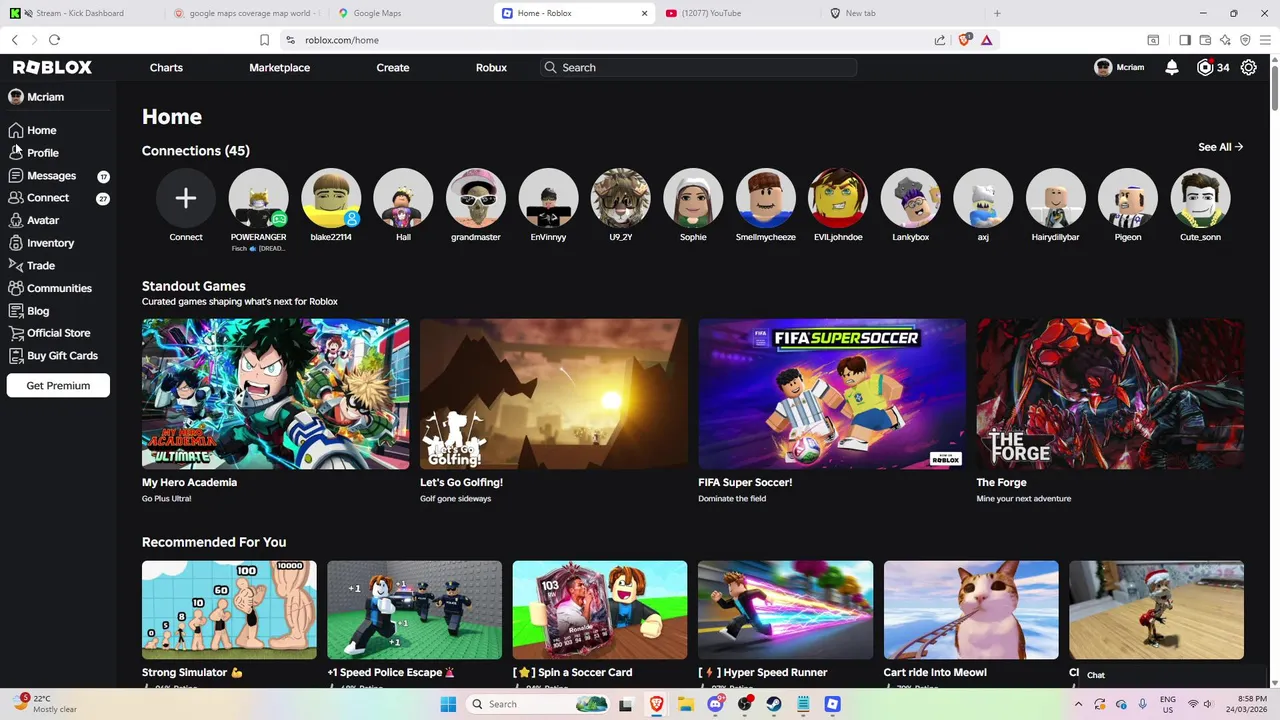Screen dimensions: 1280x720
Task: Click the Brave Rewards triangle icon
Action: click(x=986, y=40)
